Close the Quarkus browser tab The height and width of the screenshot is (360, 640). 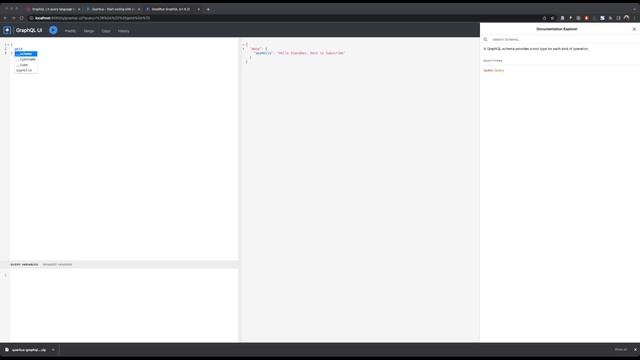point(139,9)
